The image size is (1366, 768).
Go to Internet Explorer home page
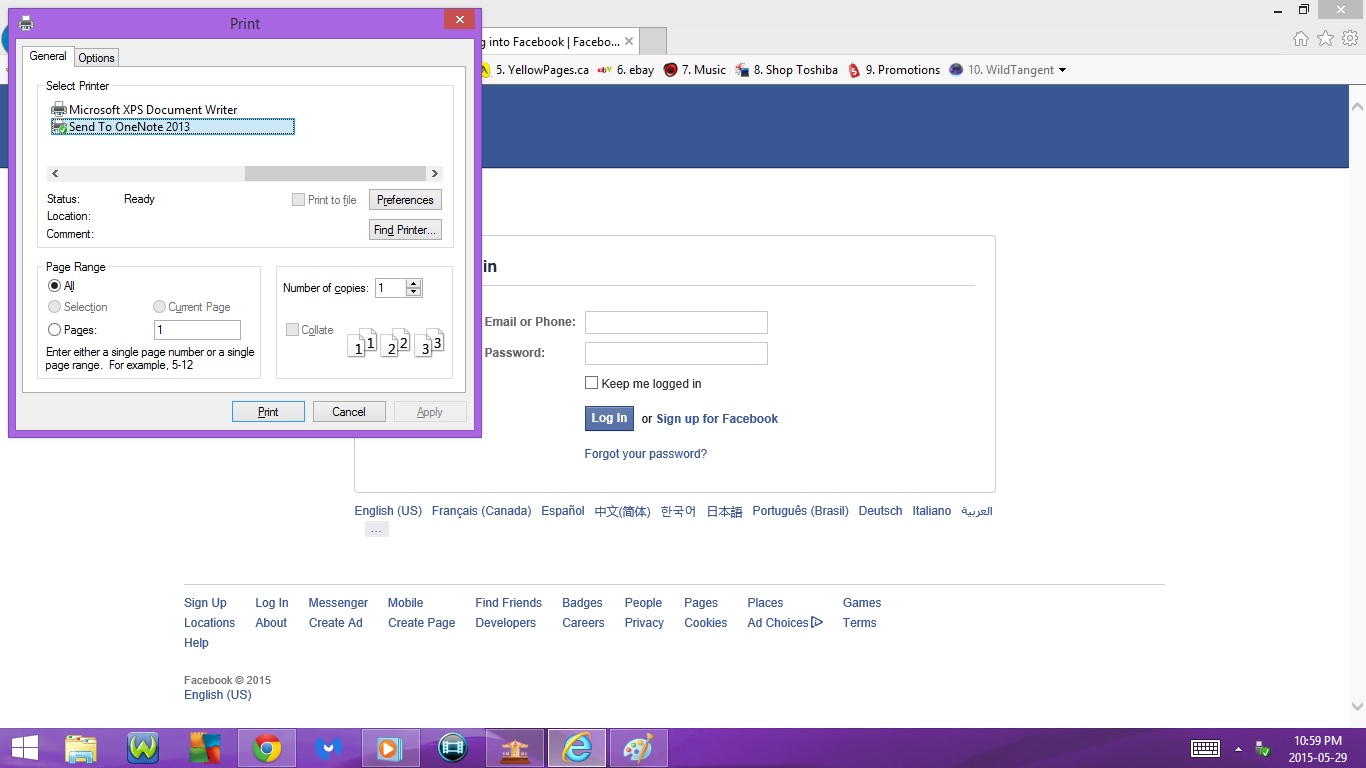(x=1300, y=39)
